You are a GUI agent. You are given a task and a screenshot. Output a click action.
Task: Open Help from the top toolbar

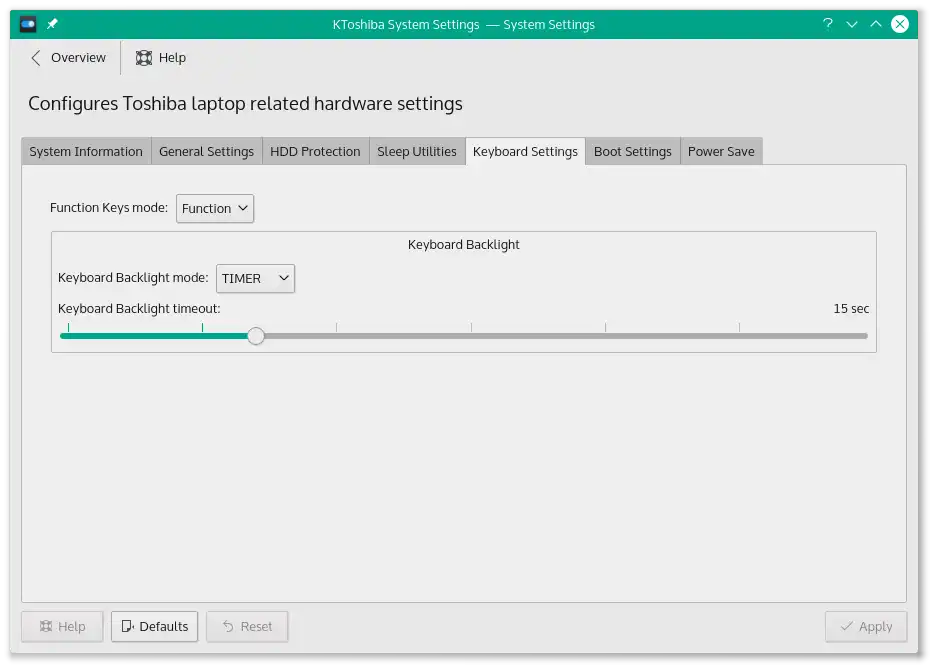pos(161,58)
